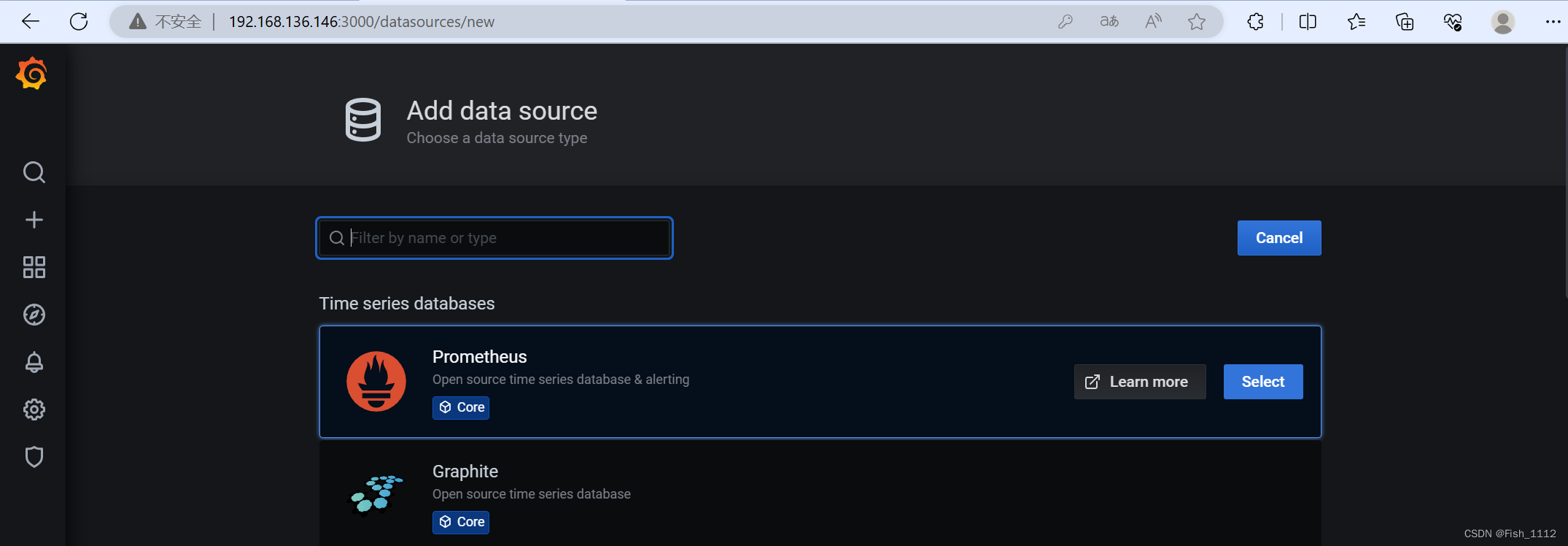Click the Graphite title text
The image size is (1568, 546).
point(465,472)
